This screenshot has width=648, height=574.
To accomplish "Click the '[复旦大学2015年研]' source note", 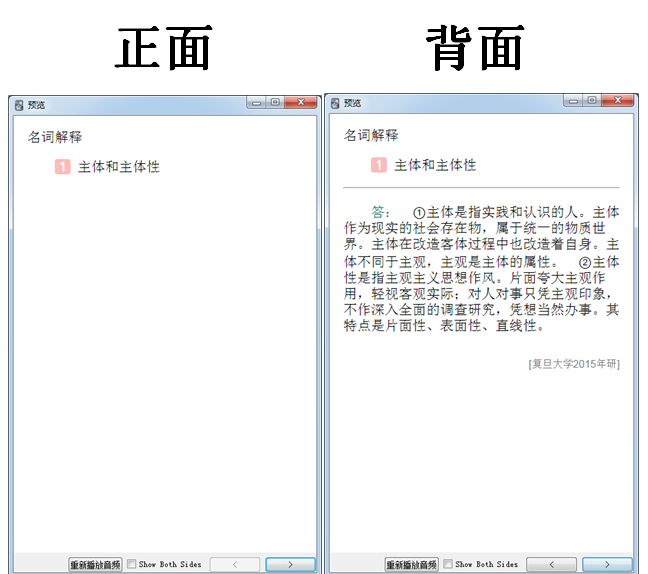I will (x=574, y=364).
